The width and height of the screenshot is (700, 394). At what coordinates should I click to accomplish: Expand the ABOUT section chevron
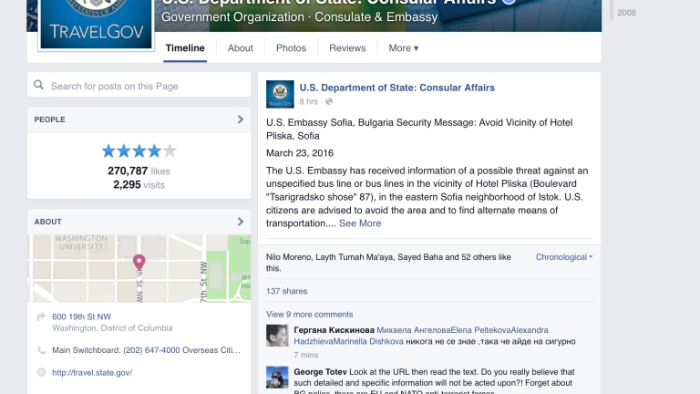tap(240, 221)
